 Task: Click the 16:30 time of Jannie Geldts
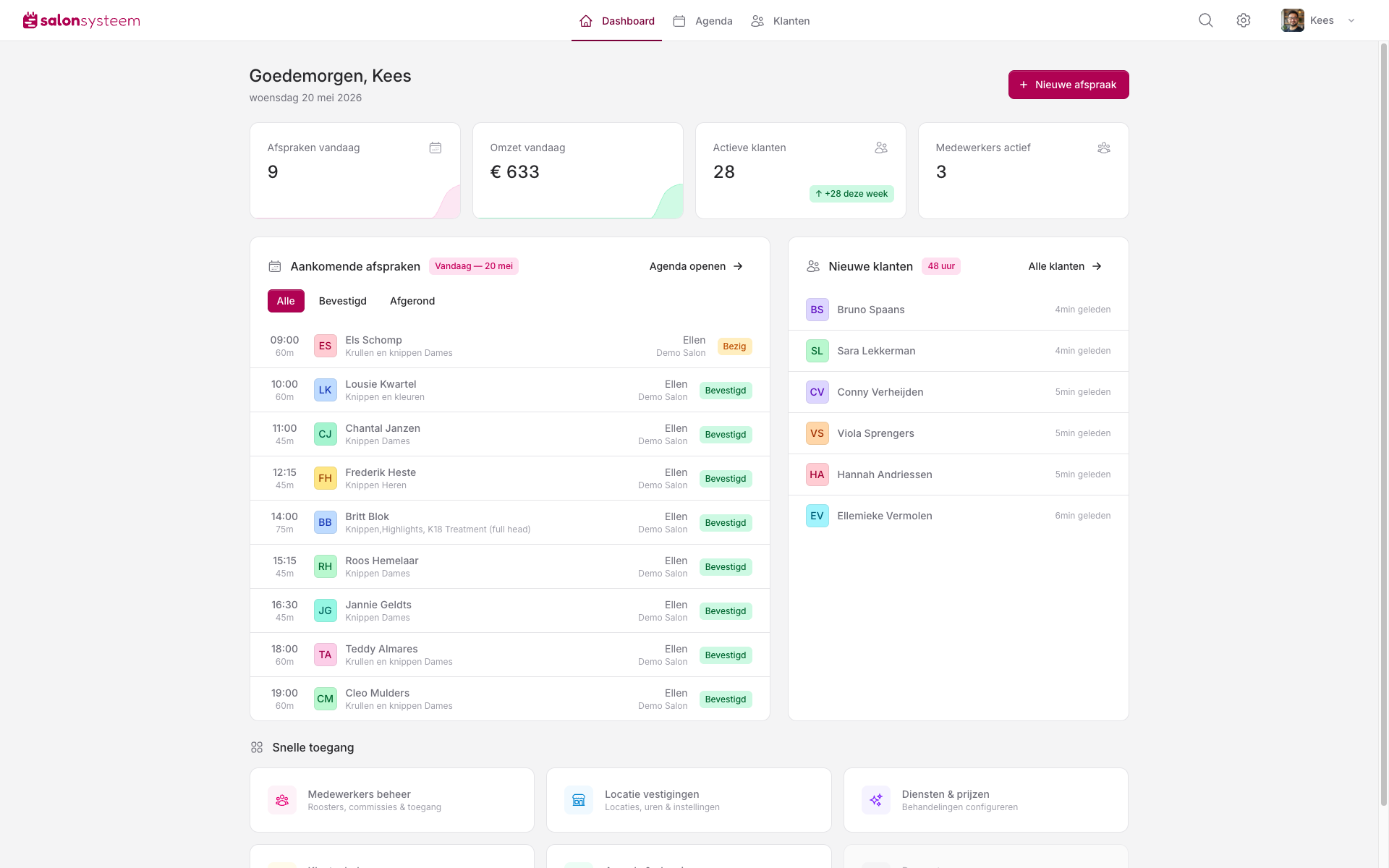tap(284, 605)
